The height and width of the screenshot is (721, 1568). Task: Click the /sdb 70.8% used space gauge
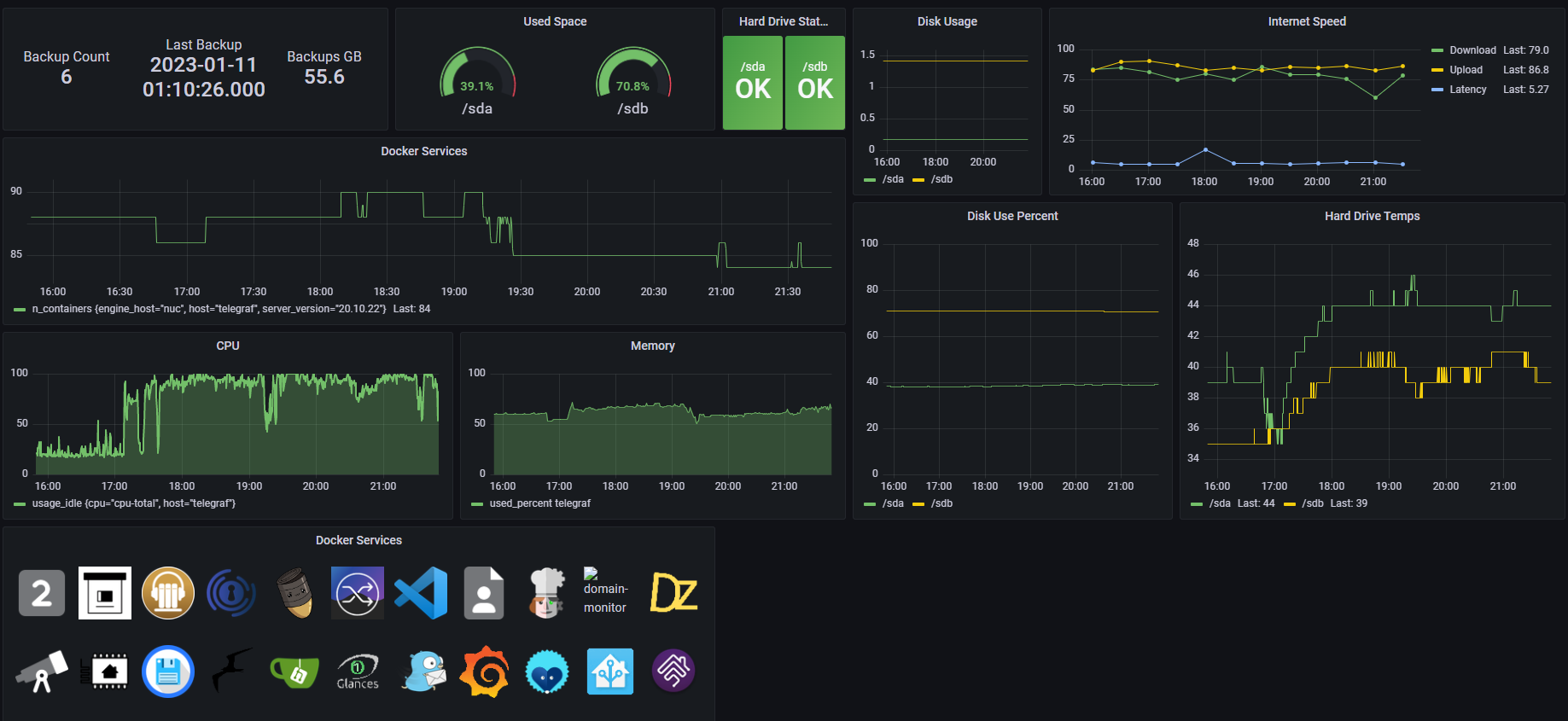coord(632,81)
